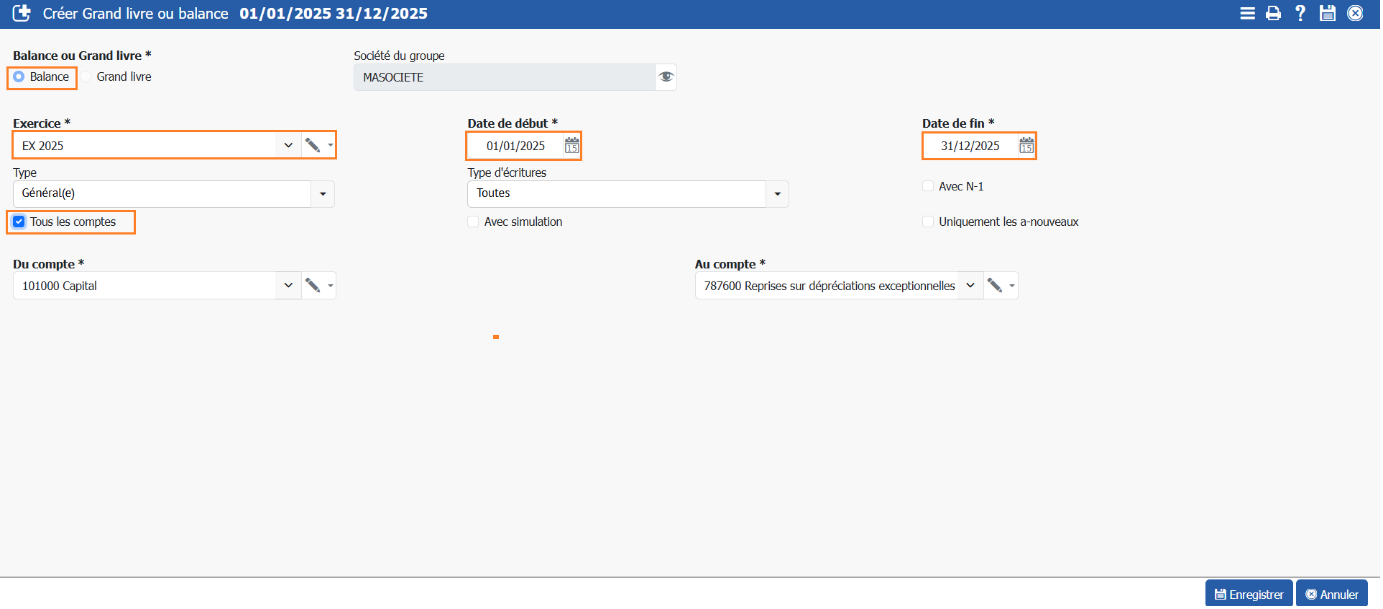Screen dimensions: 1383x609
Task: Open help via question mark icon
Action: pos(1300,13)
